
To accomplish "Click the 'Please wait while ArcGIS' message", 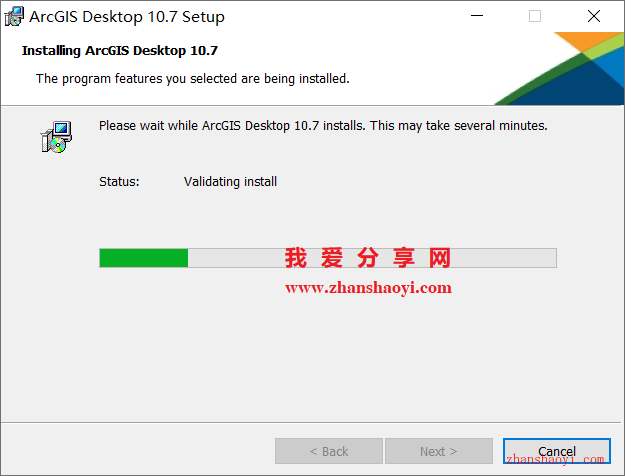I will [x=323, y=126].
